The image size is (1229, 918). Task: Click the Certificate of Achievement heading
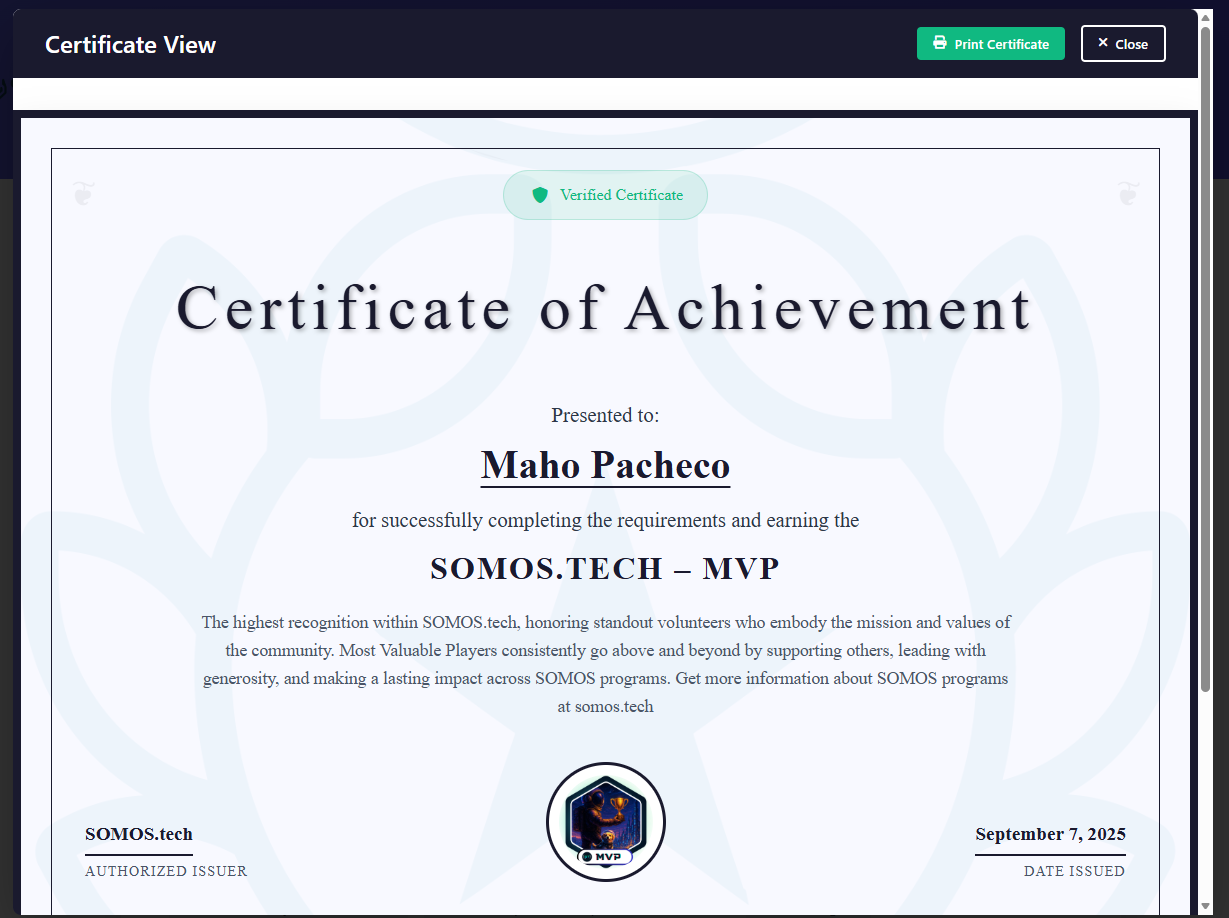coord(604,308)
